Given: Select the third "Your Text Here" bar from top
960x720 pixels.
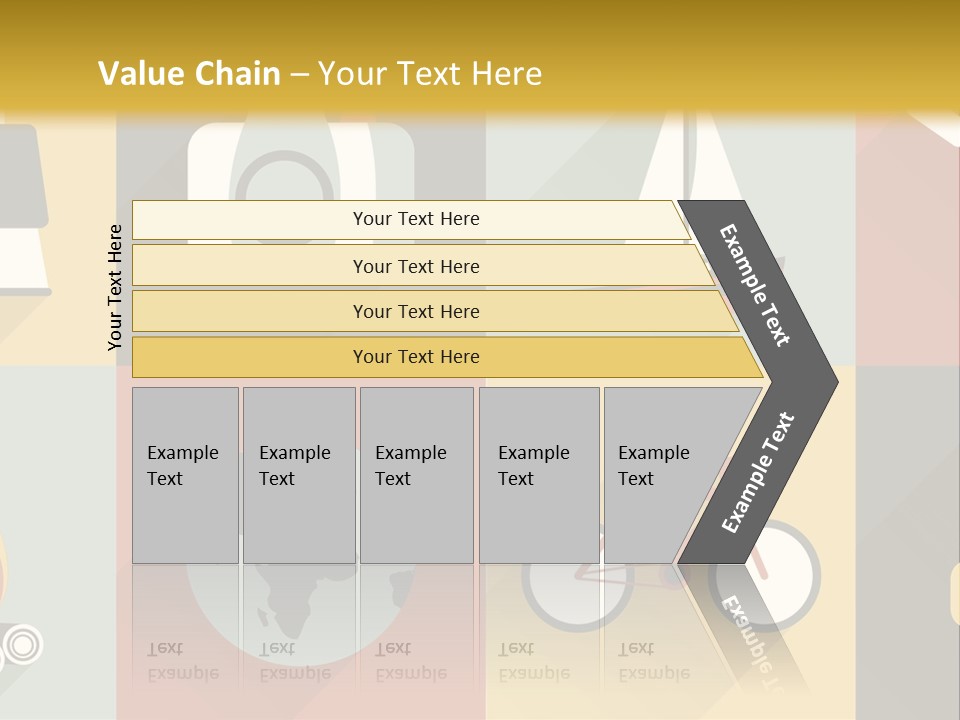Looking at the screenshot, I should 416,311.
